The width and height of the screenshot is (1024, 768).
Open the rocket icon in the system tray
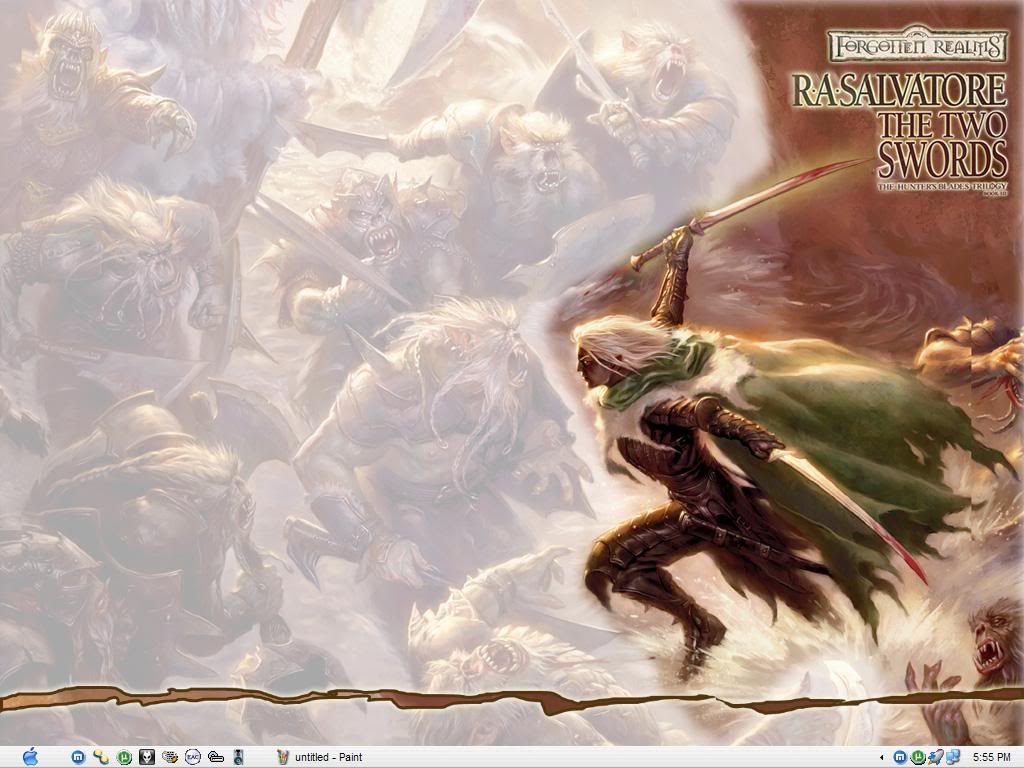point(935,757)
